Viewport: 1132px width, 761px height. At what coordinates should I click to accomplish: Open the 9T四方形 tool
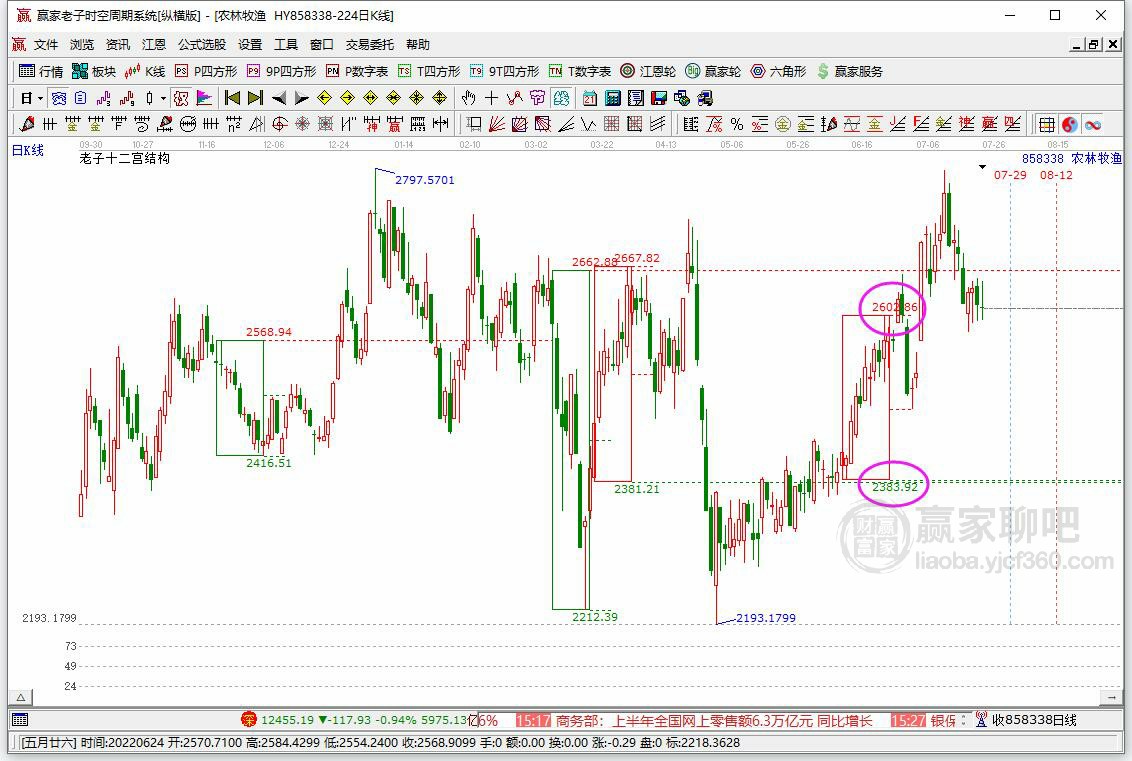[504, 71]
